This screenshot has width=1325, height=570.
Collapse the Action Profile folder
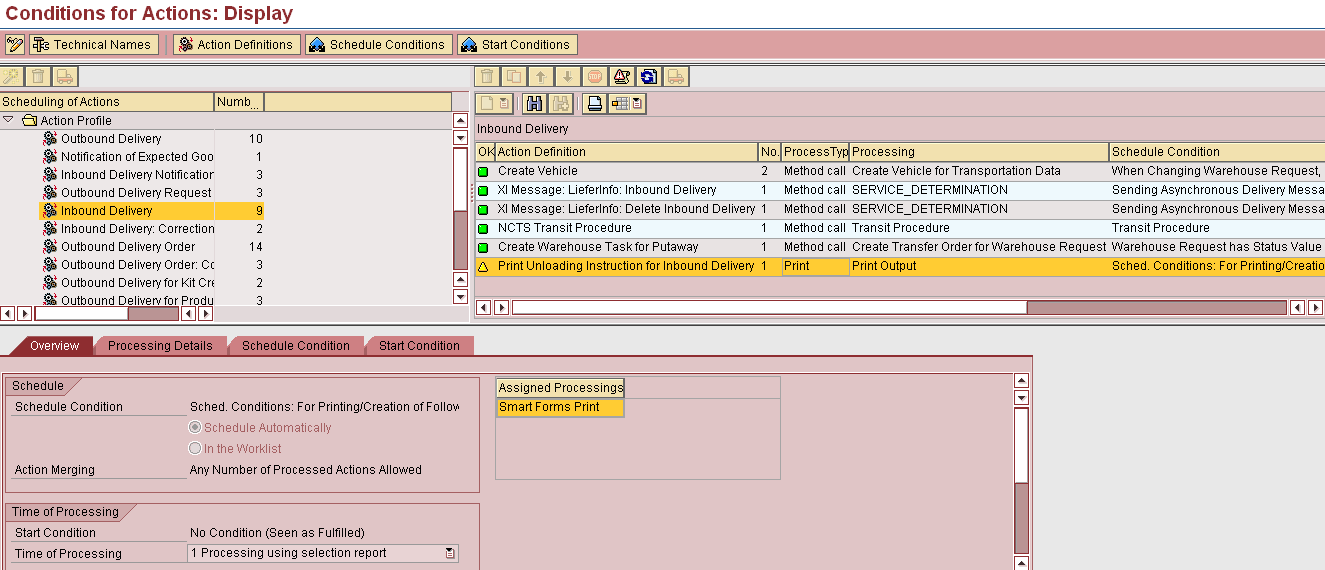click(9, 120)
